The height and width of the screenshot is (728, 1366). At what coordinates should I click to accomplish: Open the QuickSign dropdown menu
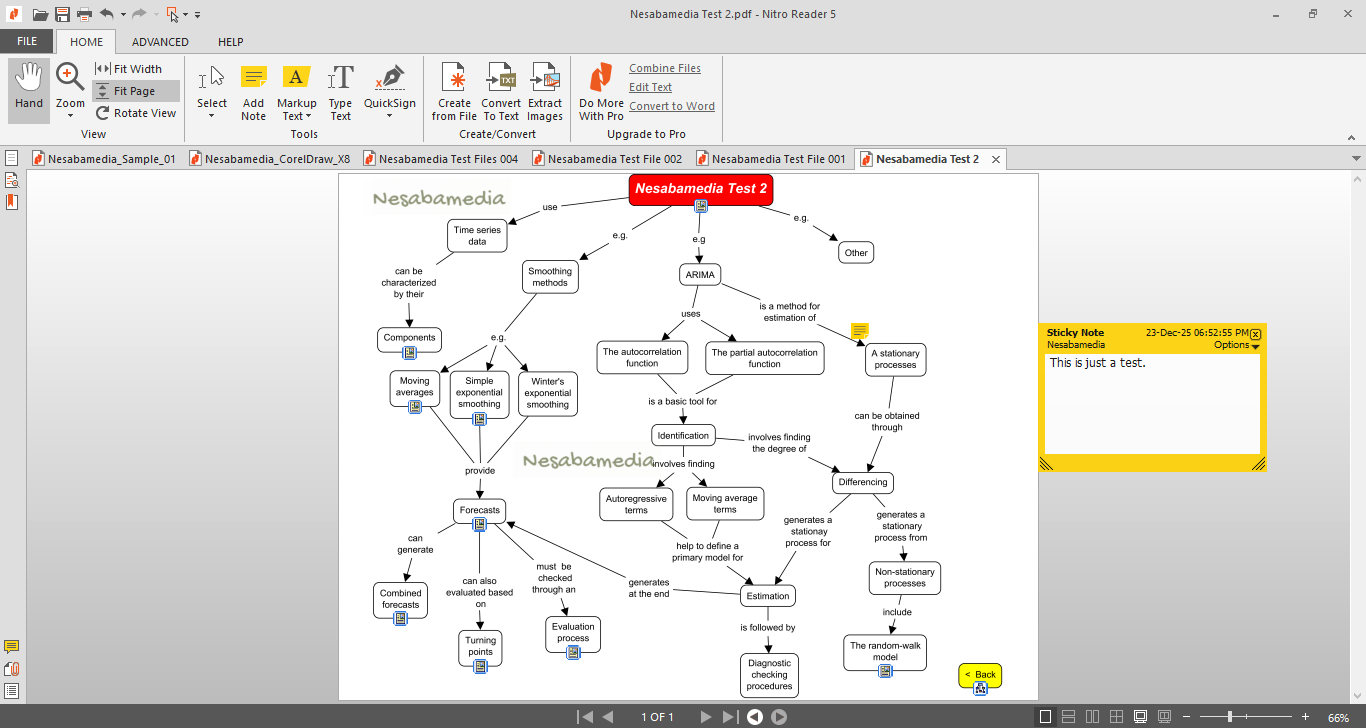click(x=389, y=116)
